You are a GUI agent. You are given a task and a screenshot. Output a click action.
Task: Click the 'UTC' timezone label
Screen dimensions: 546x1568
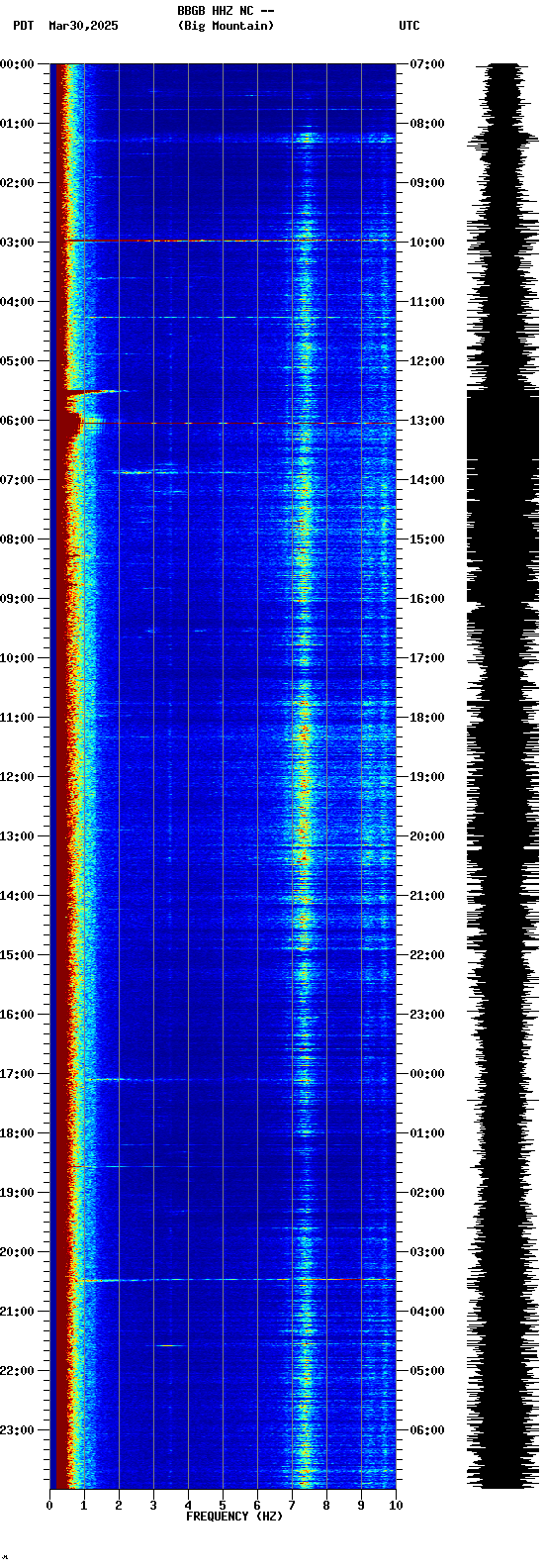click(x=409, y=26)
